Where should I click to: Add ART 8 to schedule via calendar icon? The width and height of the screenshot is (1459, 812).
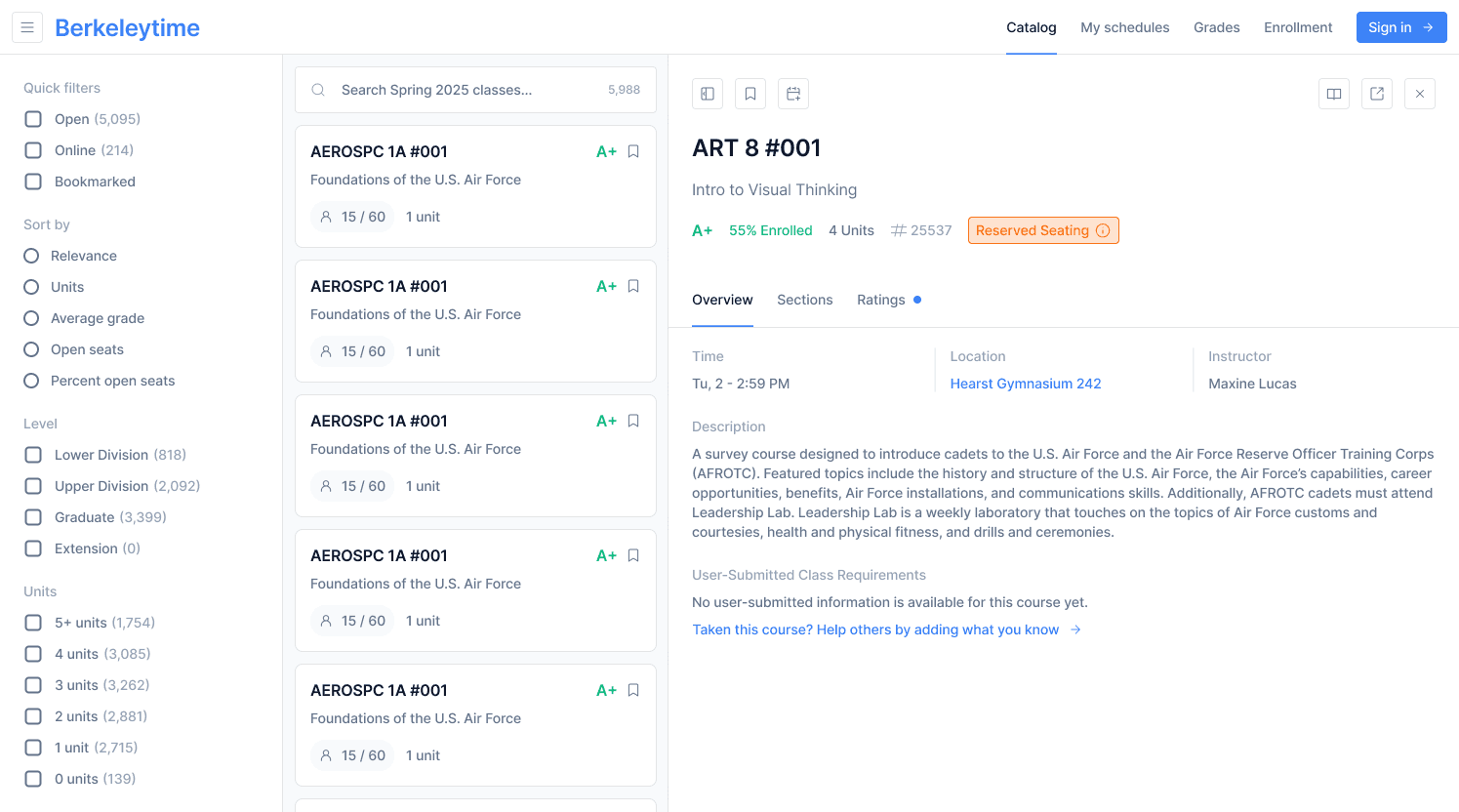[793, 94]
